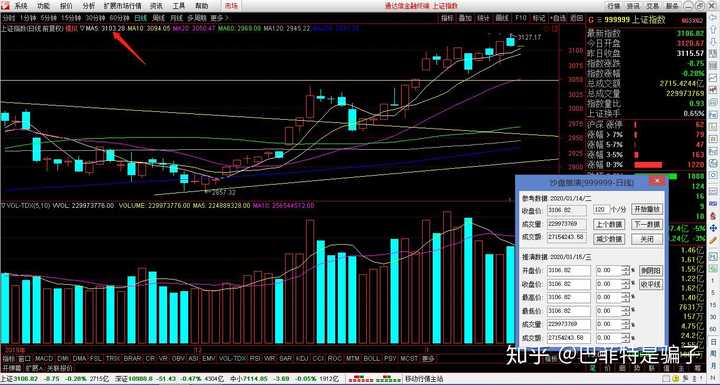Select the MACD indicator tab

click(x=44, y=358)
